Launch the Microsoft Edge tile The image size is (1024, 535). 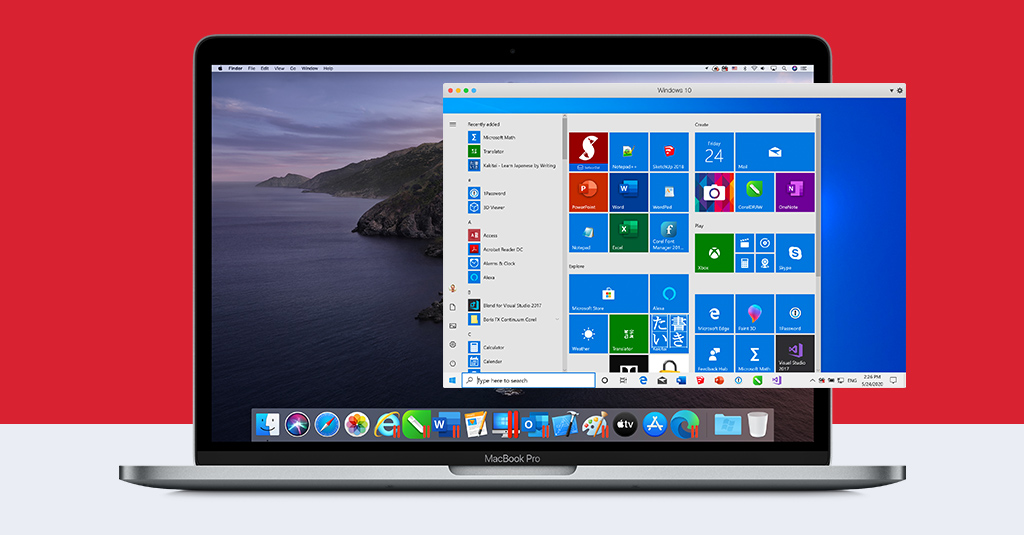[x=714, y=314]
